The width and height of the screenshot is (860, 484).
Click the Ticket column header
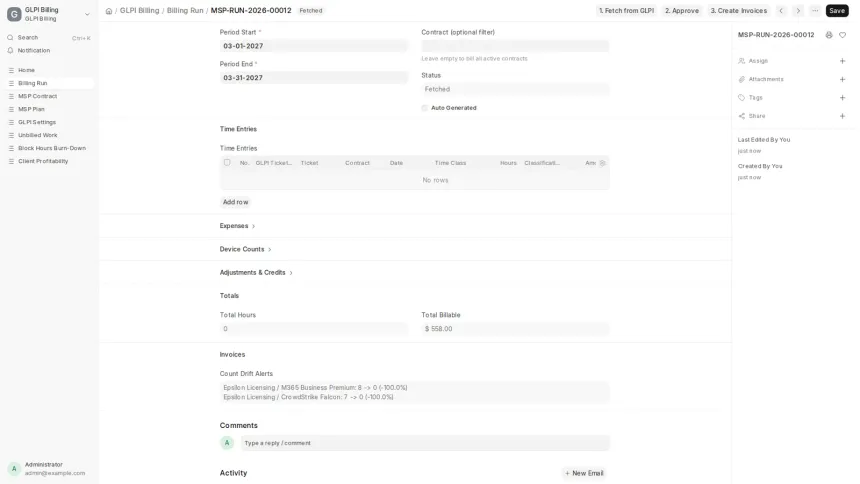309,163
